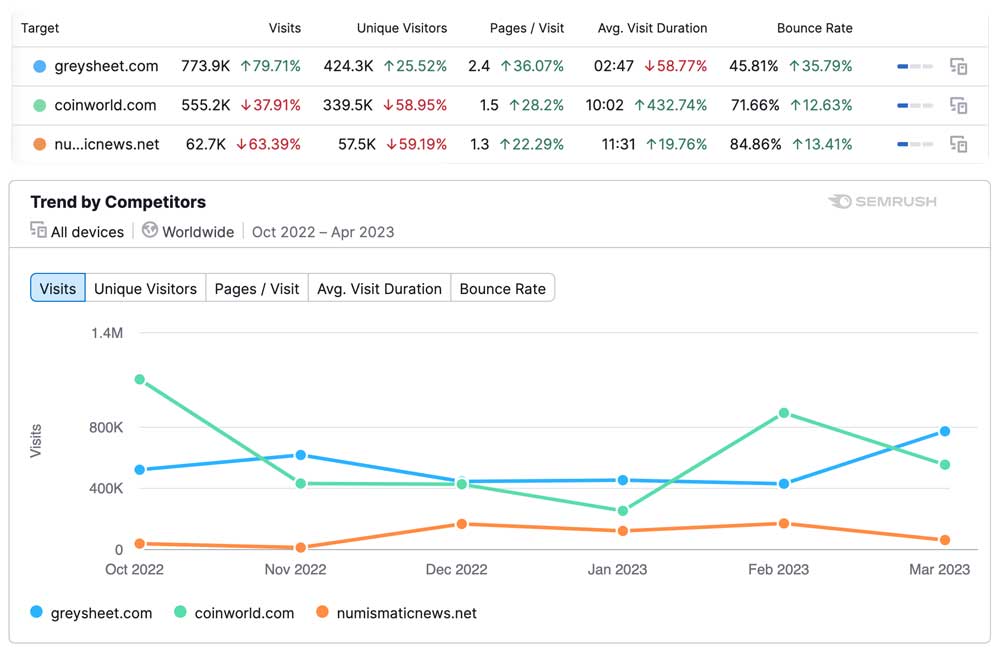Screen dimensions: 1000x649
Task: Click coinworld.com traffic share mini bar
Action: click(915, 105)
